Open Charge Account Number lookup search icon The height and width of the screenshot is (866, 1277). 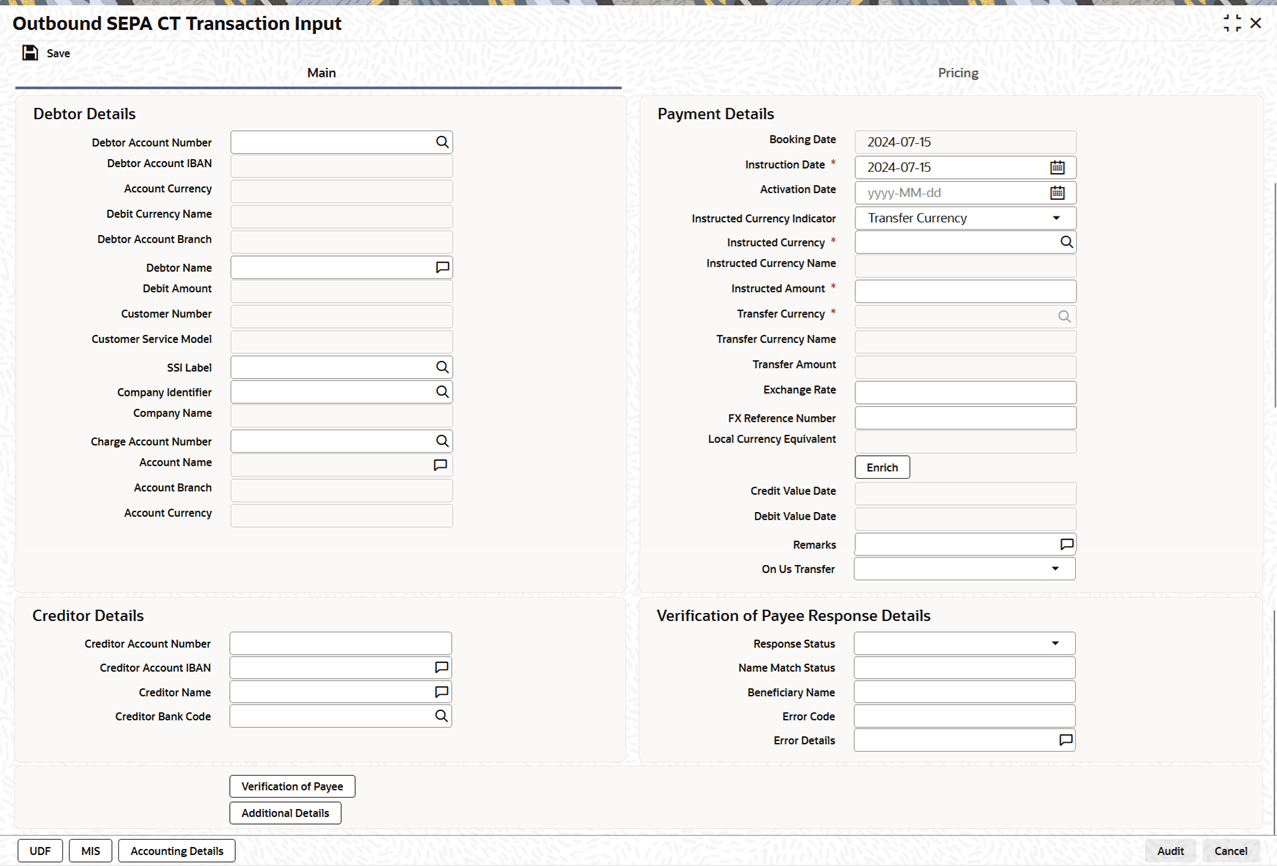[x=442, y=441]
